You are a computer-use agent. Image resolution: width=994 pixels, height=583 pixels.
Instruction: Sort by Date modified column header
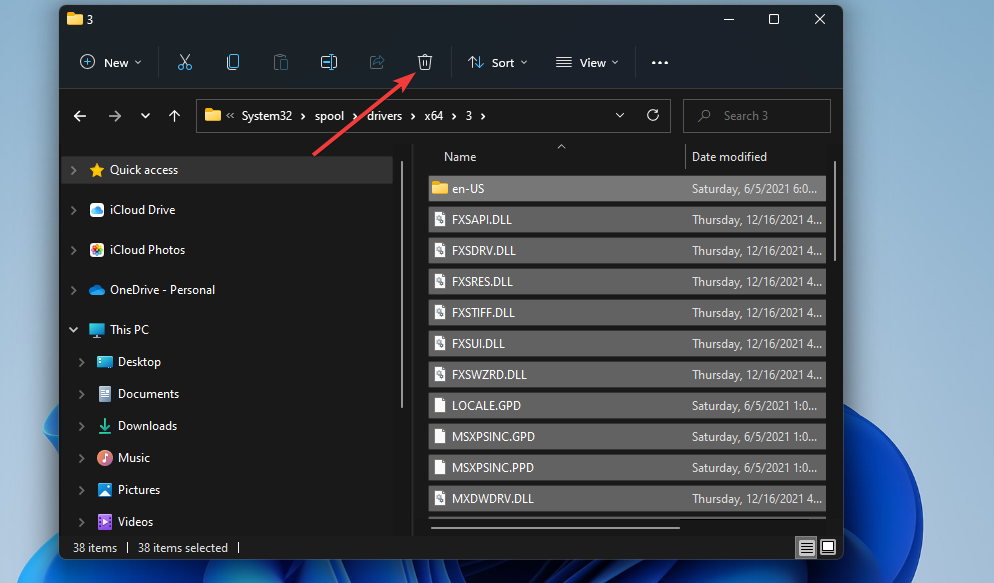(x=729, y=157)
